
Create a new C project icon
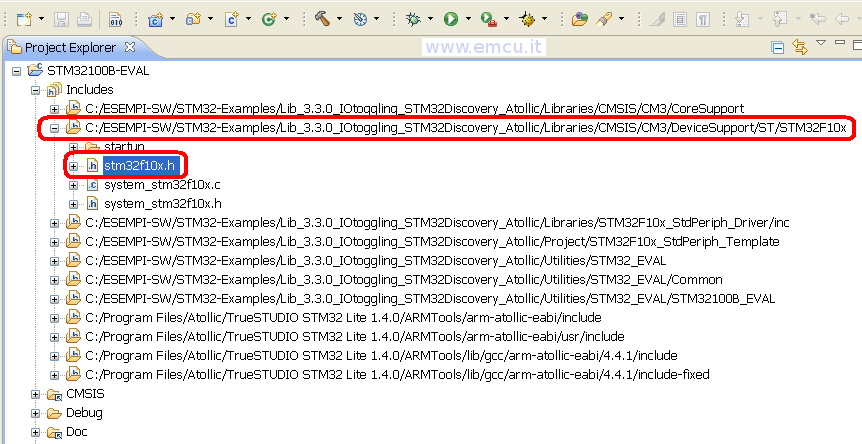coord(156,19)
